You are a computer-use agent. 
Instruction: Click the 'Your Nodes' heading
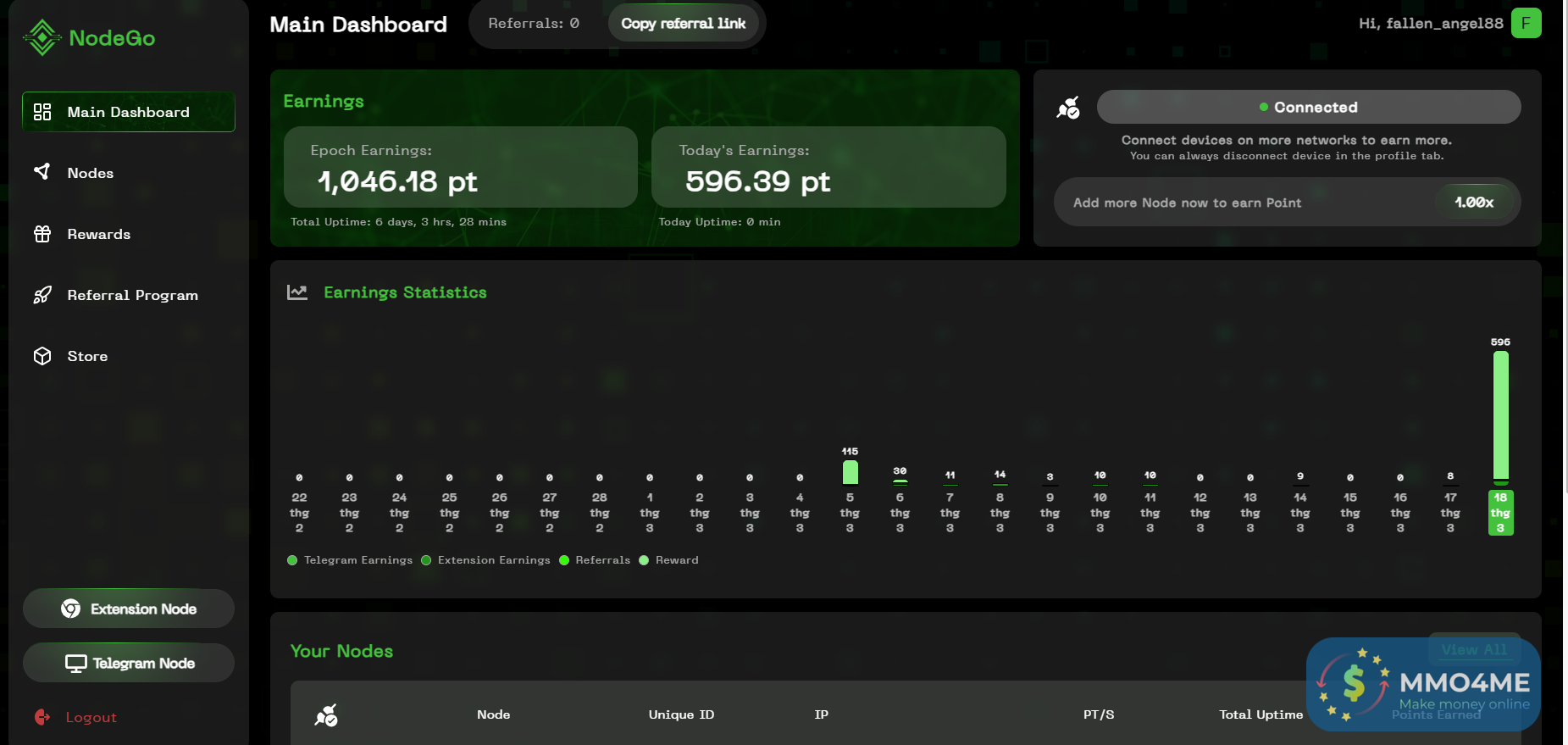[x=341, y=651]
